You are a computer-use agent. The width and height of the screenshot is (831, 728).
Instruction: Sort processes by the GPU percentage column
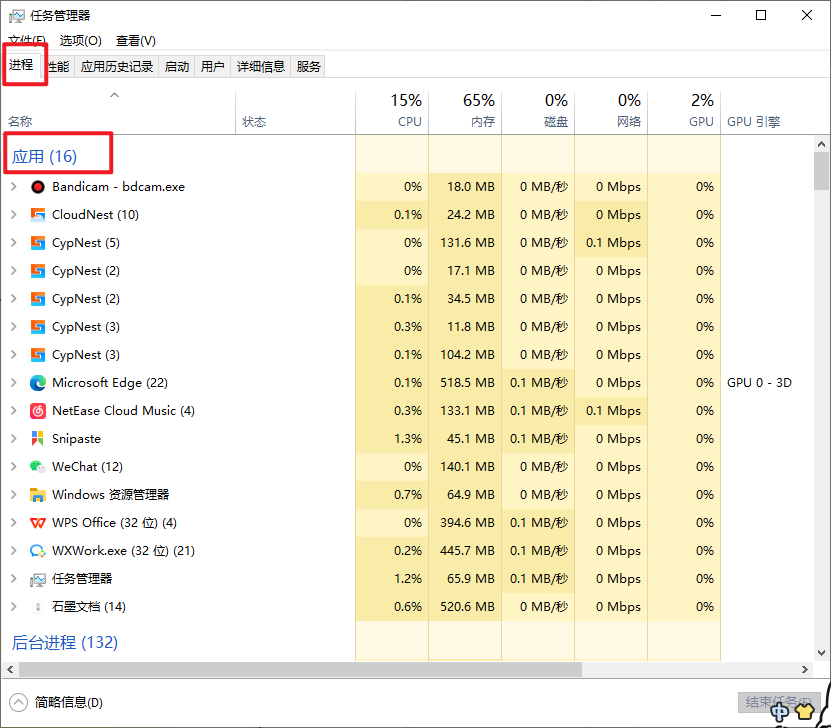685,112
